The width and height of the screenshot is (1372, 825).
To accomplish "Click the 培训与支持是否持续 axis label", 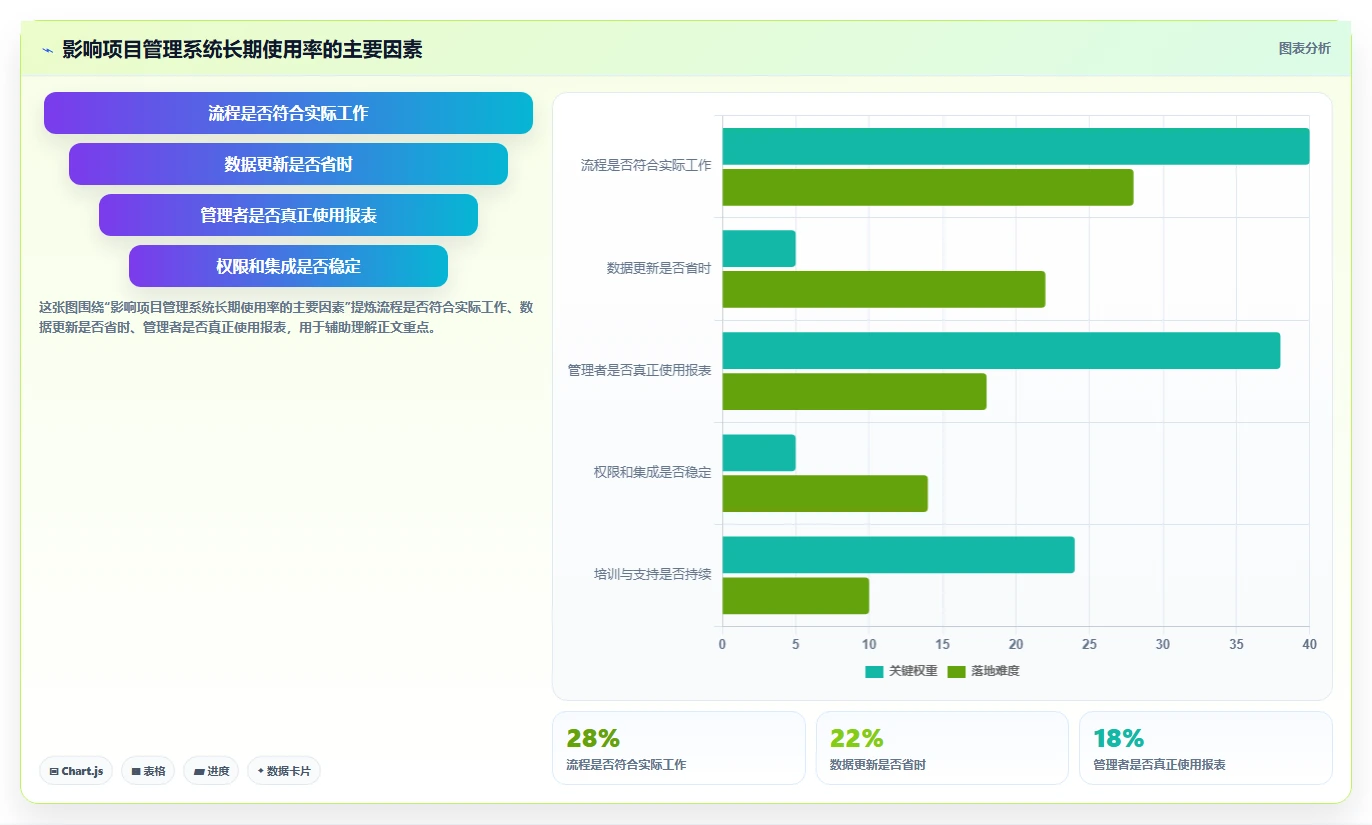I will pyautogui.click(x=652, y=575).
